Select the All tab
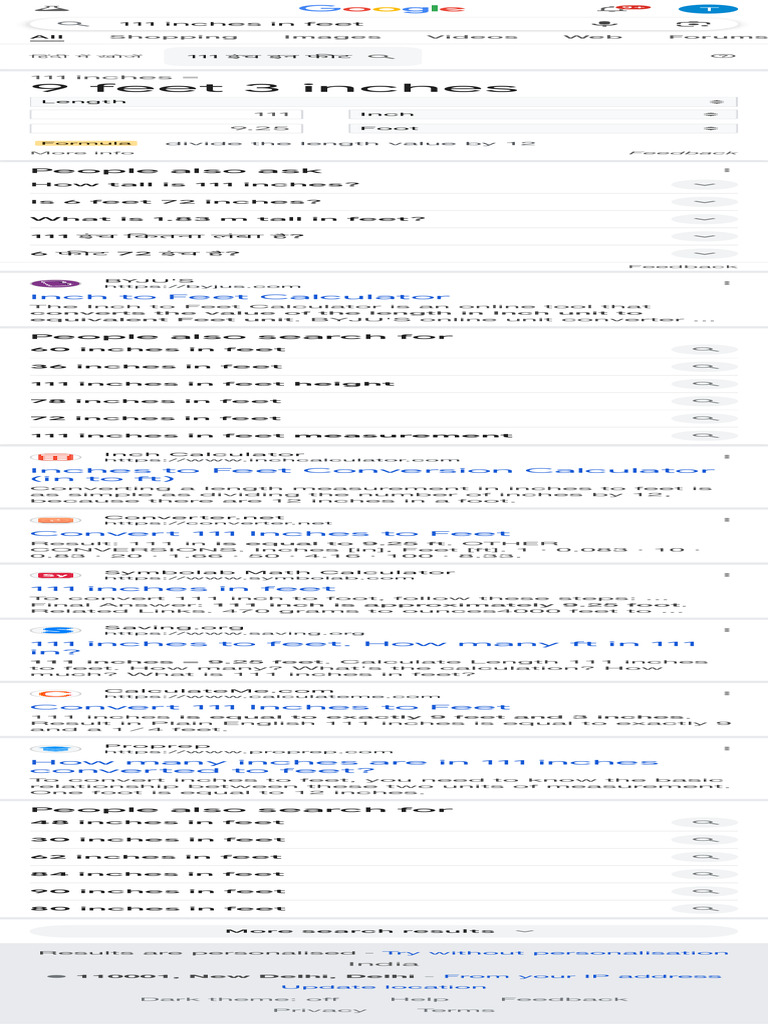 [x=47, y=37]
